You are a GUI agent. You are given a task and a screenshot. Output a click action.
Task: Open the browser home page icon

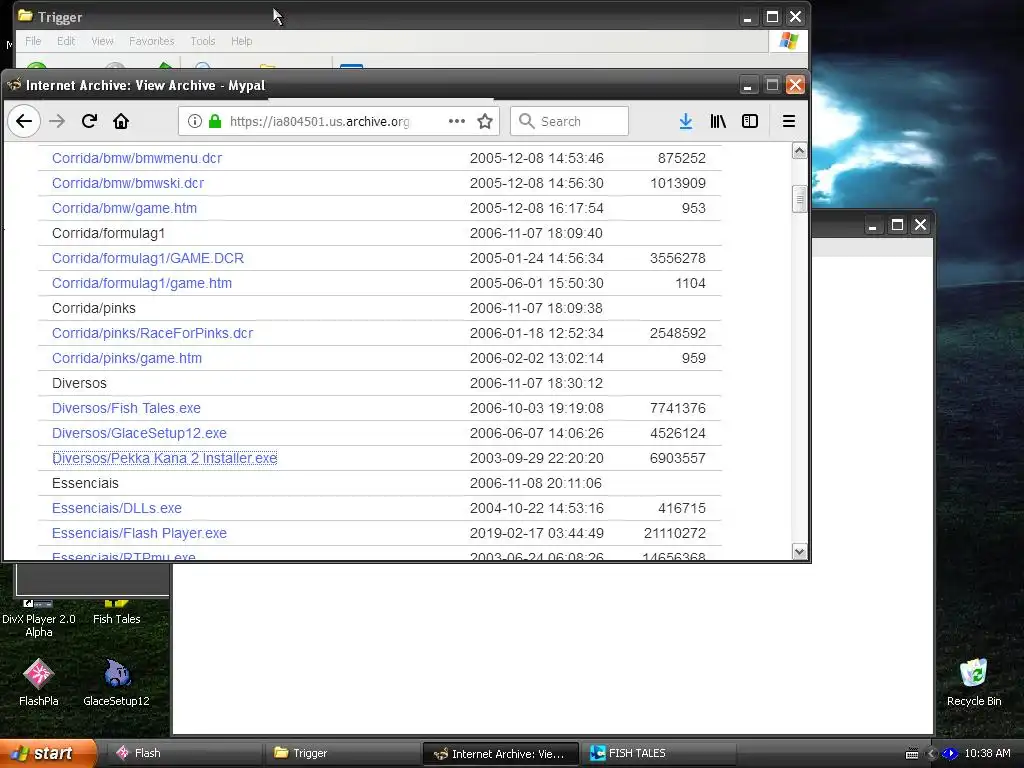point(121,121)
